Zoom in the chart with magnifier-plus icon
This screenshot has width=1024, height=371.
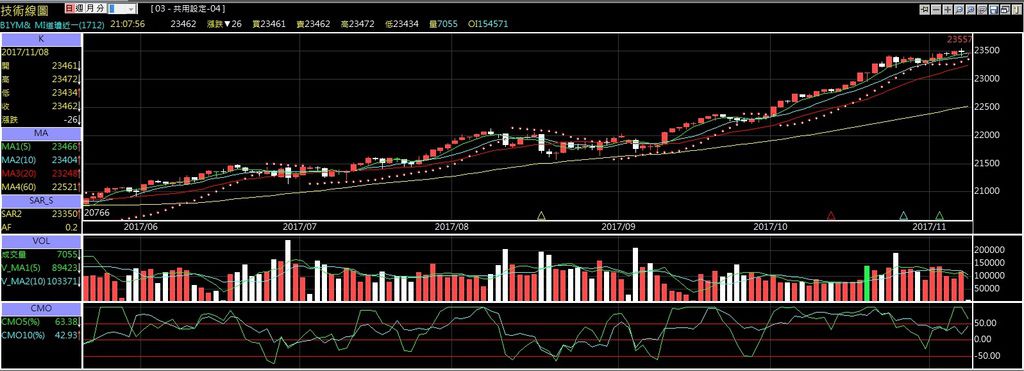click(971, 9)
